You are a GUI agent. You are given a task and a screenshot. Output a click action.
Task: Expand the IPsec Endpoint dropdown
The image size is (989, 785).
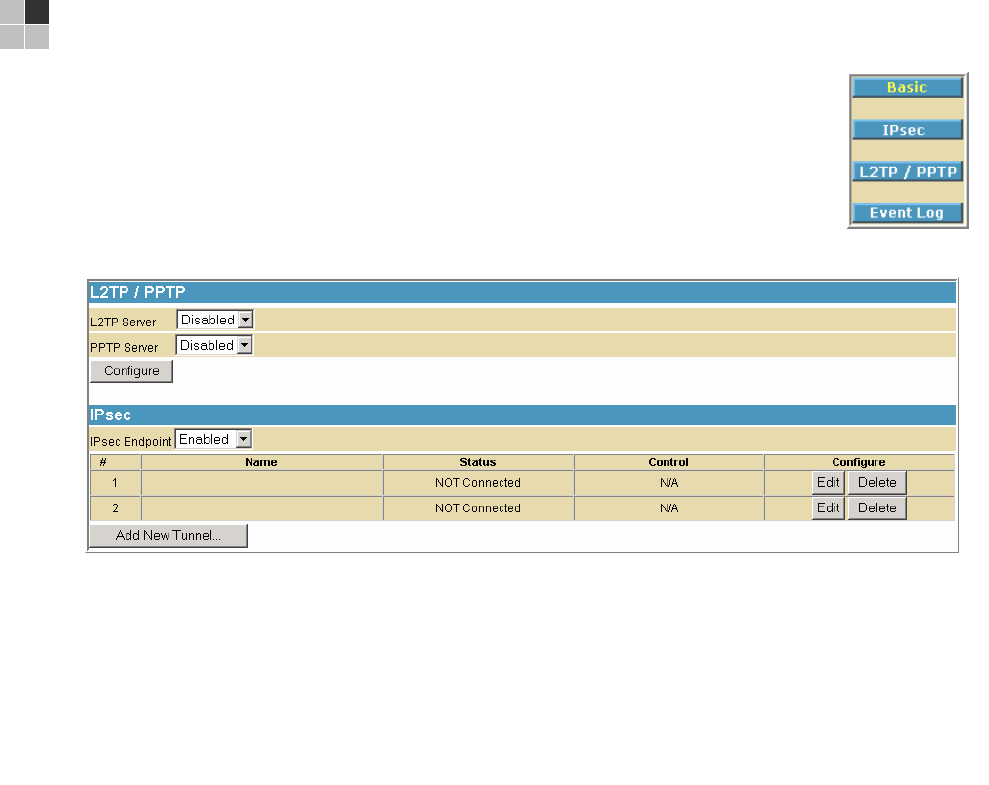213,439
